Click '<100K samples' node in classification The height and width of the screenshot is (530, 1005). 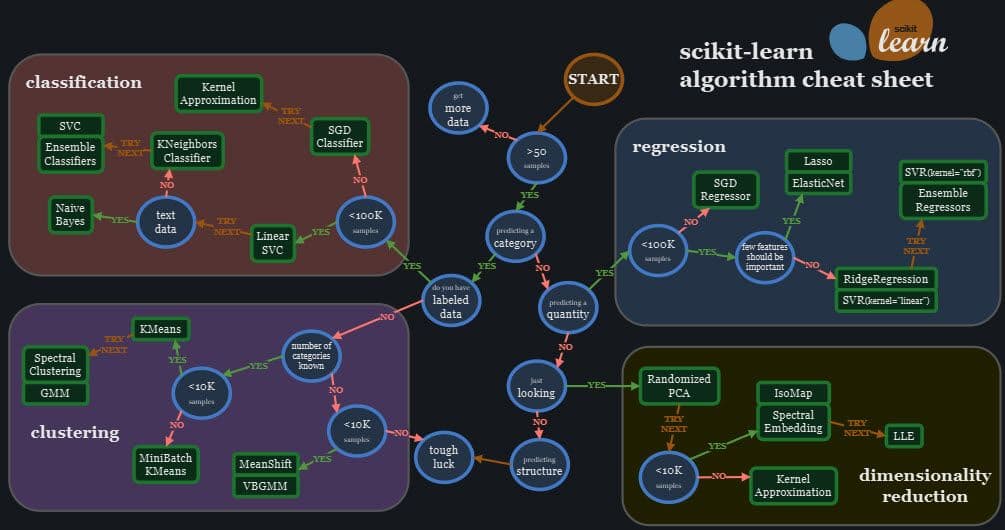(365, 222)
